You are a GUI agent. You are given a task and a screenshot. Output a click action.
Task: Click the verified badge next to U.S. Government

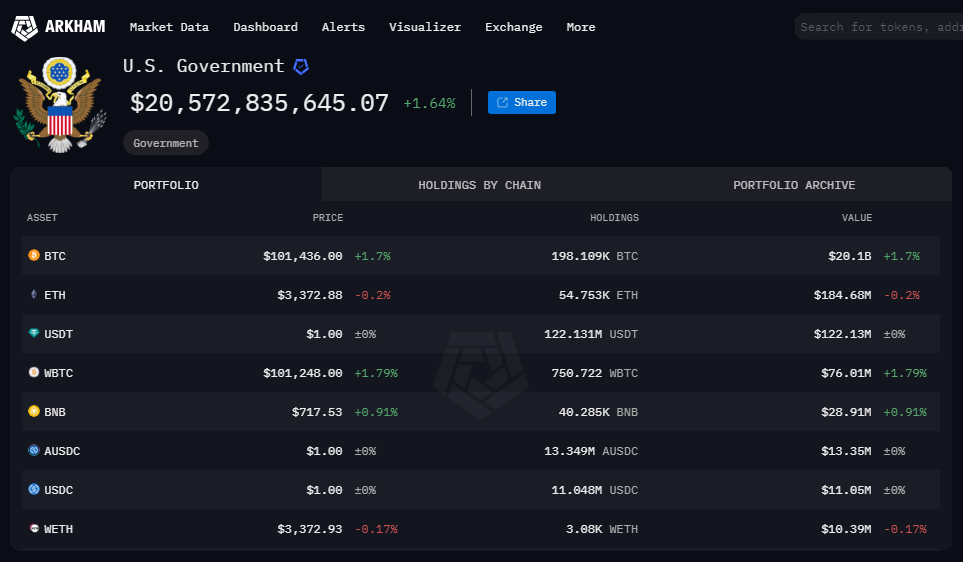(301, 66)
